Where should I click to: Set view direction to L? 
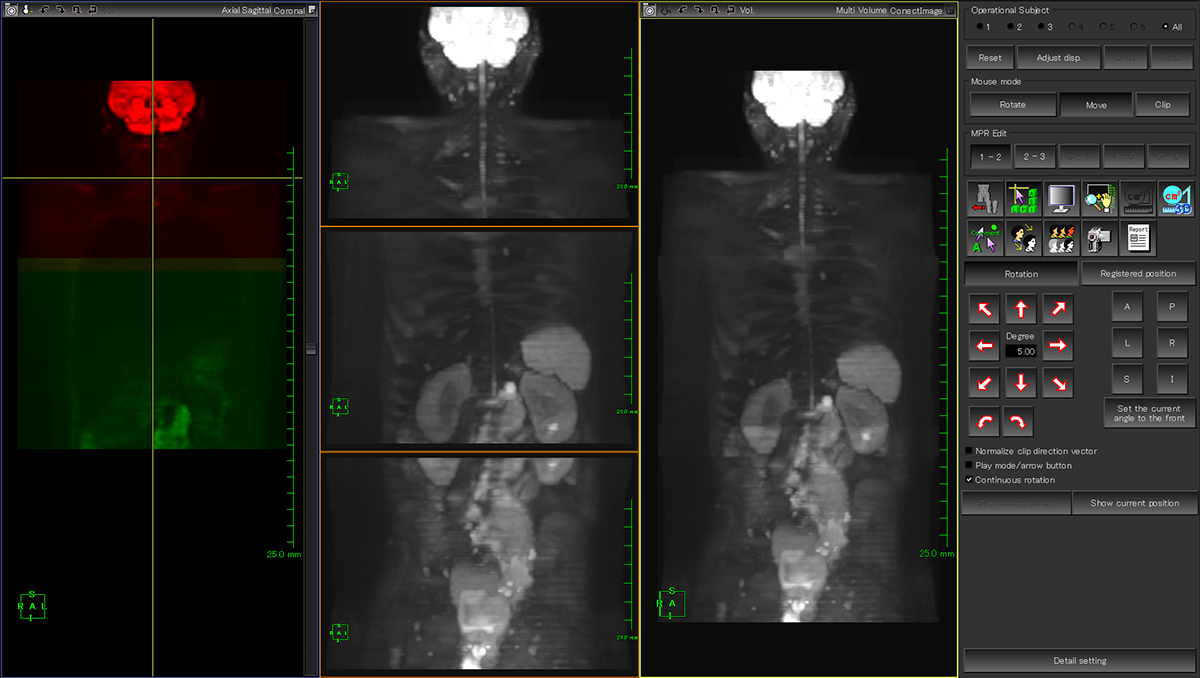coord(1127,343)
